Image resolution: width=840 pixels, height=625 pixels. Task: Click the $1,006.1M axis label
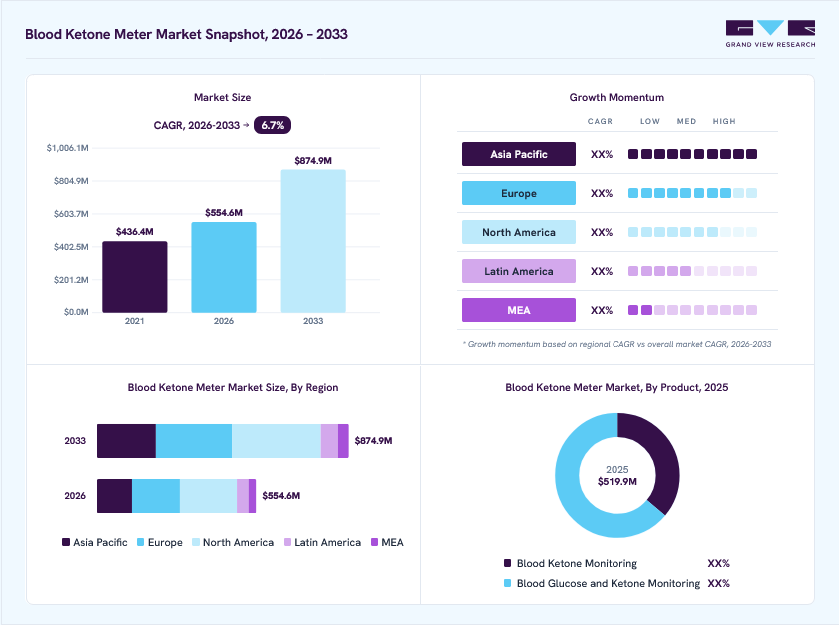coord(68,148)
